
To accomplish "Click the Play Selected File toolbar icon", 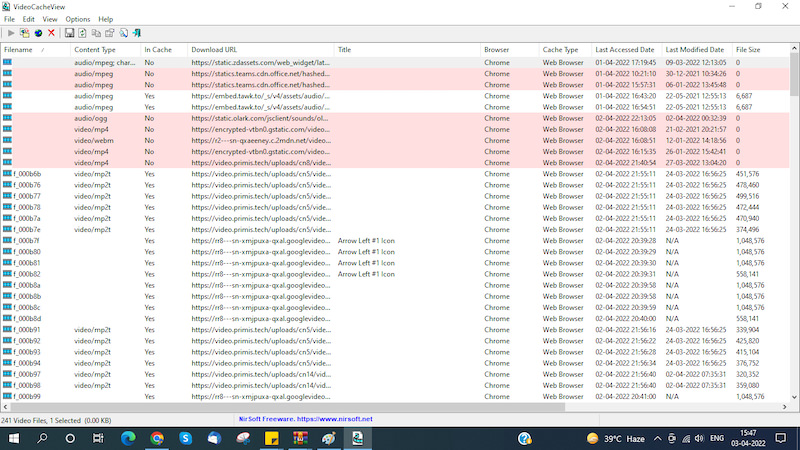I will (x=11, y=33).
